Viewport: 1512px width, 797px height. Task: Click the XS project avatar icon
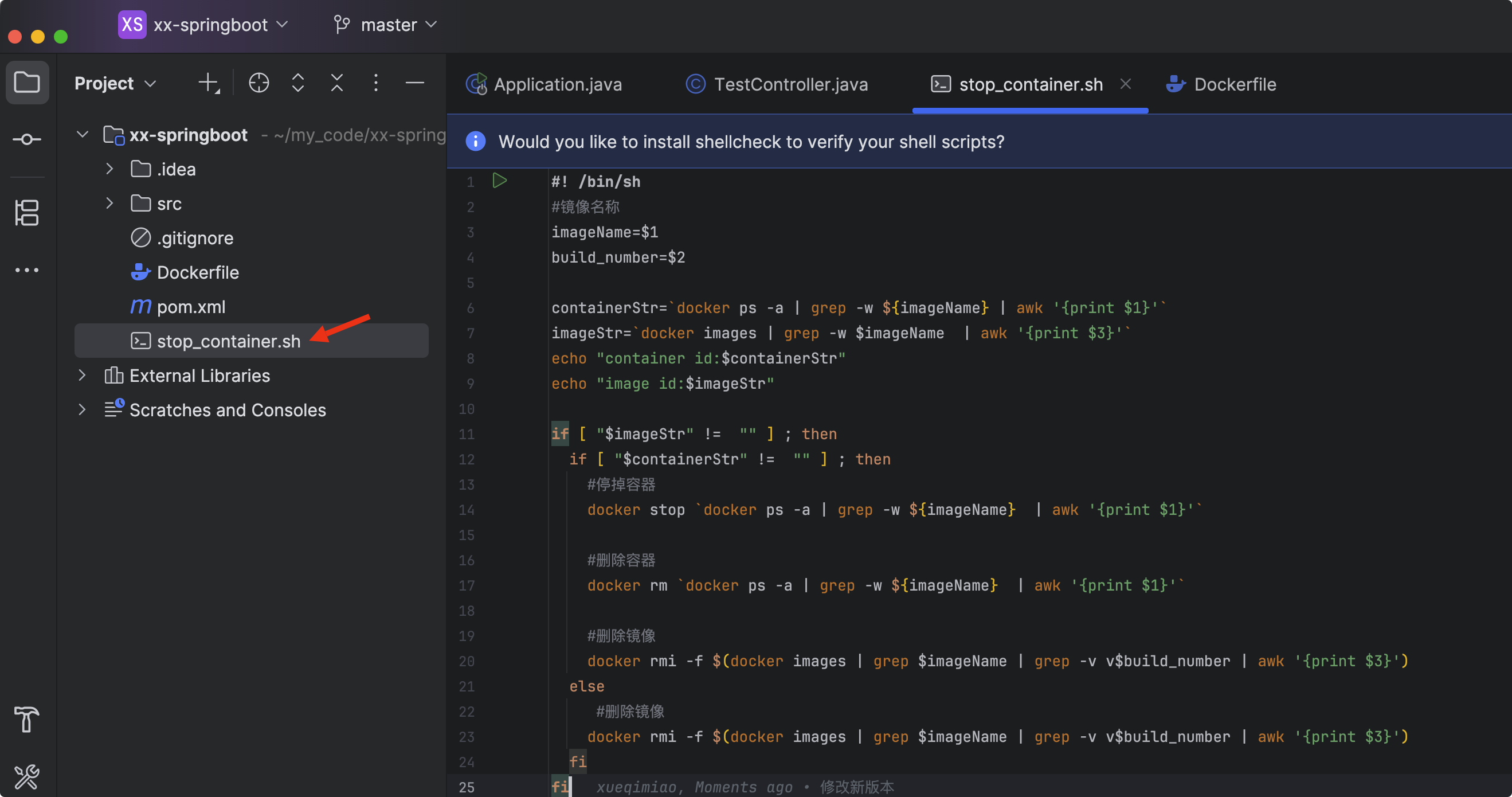click(132, 24)
